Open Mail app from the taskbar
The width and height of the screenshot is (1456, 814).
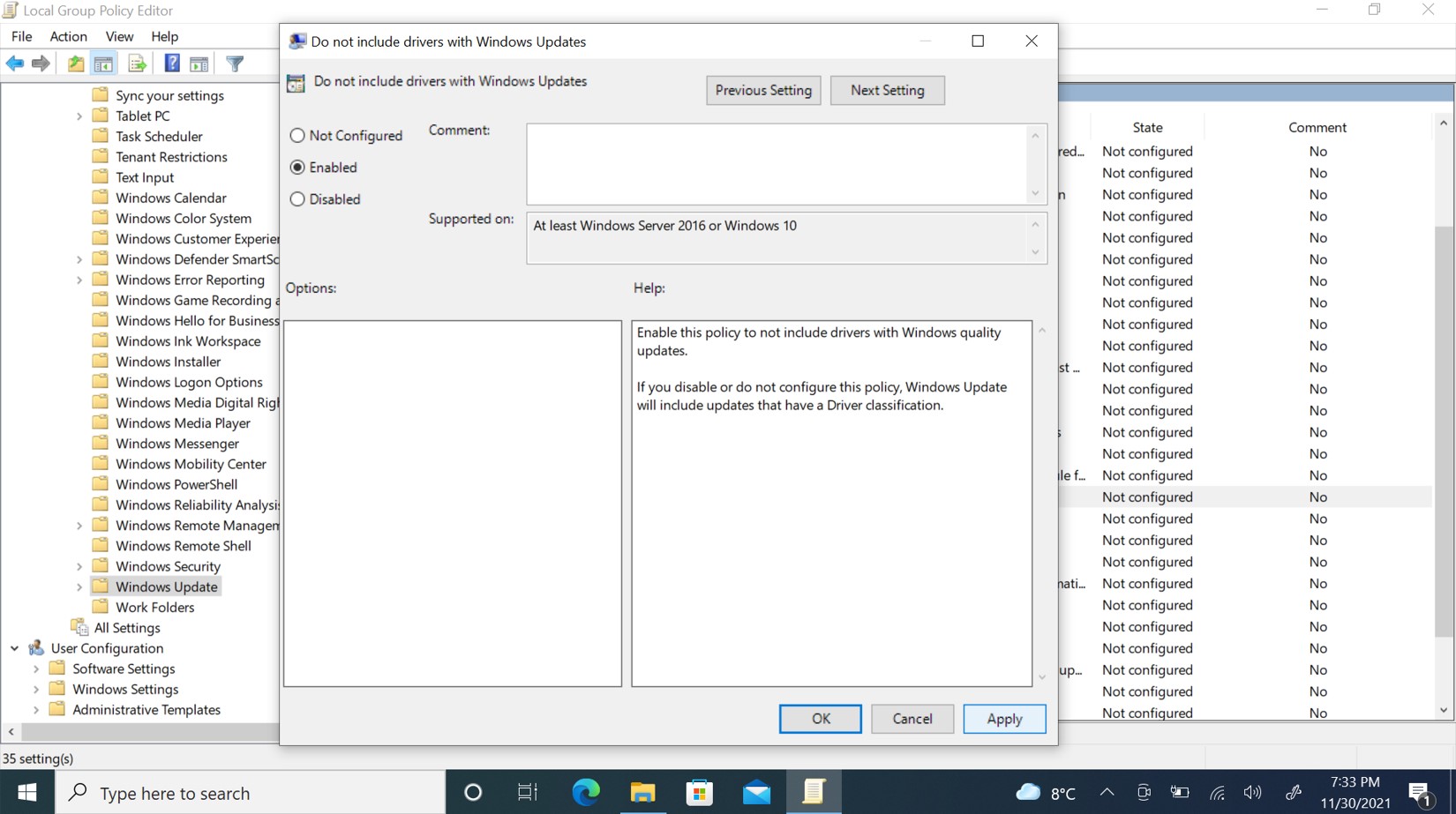click(756, 792)
